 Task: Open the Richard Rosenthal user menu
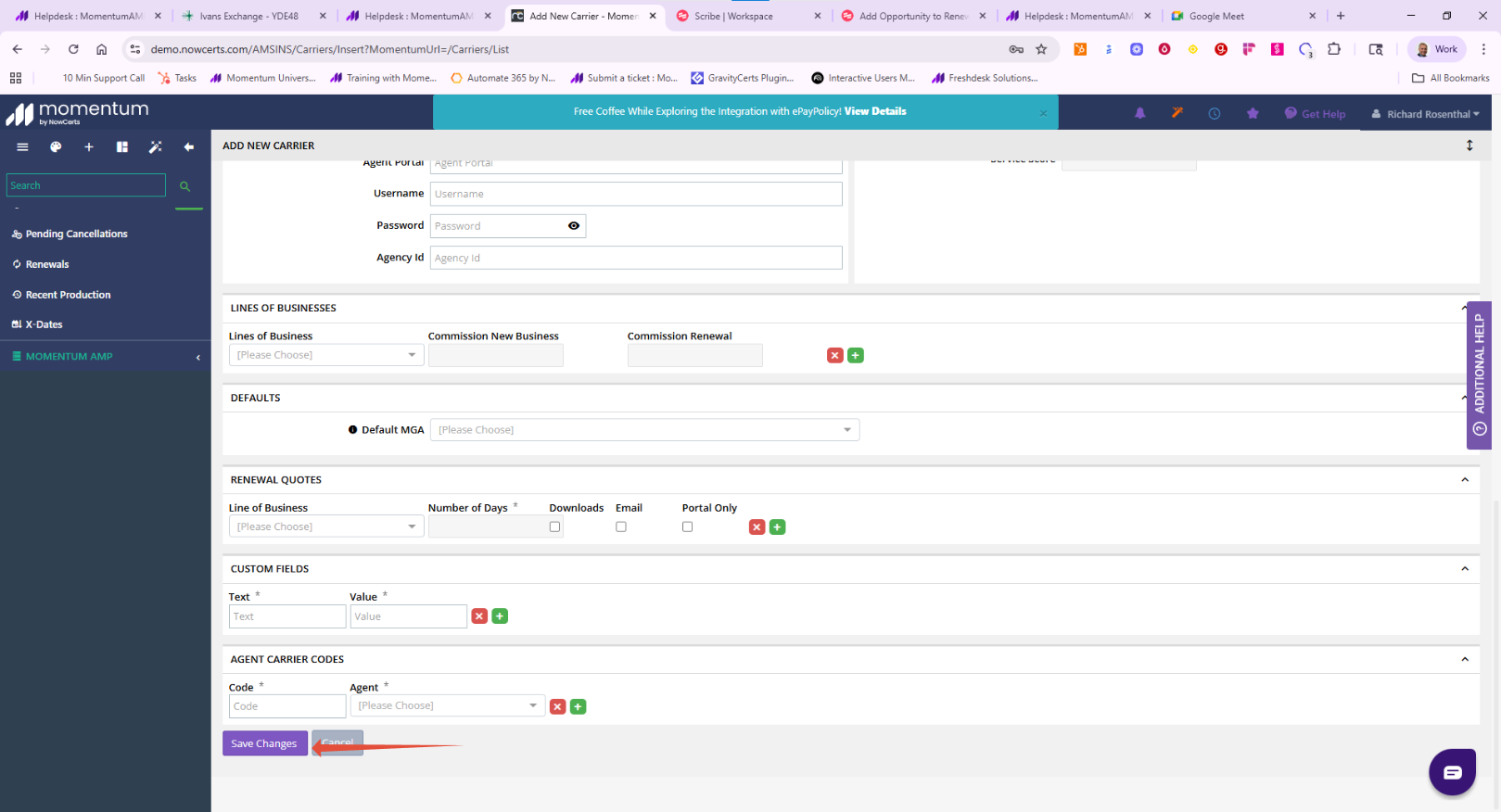[1426, 114]
